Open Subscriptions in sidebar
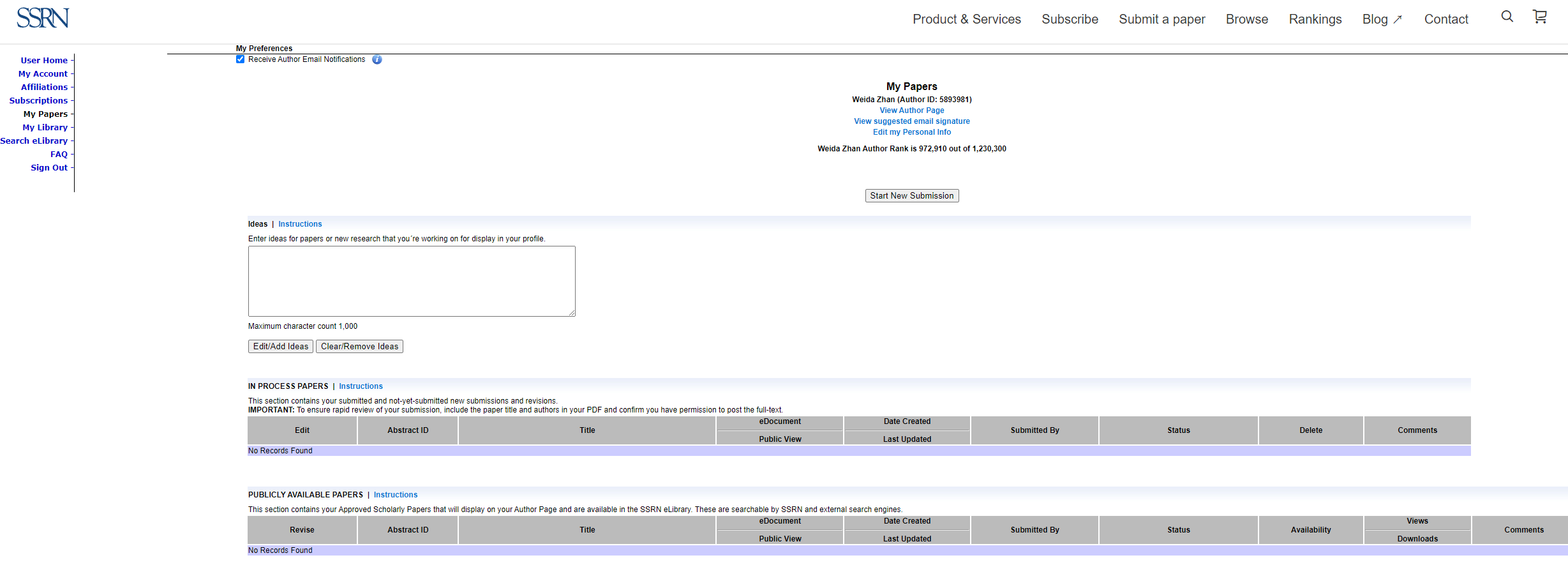Viewport: 1568px width, 567px height. tap(38, 101)
